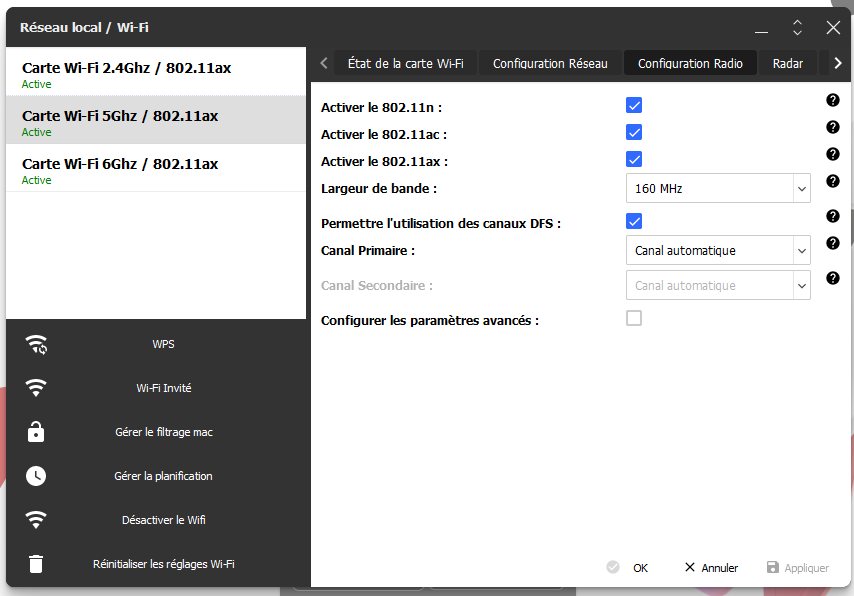Viewport: 854px width, 596px height.
Task: Open Wi-Fi Invité guest network settings
Action: tap(163, 388)
